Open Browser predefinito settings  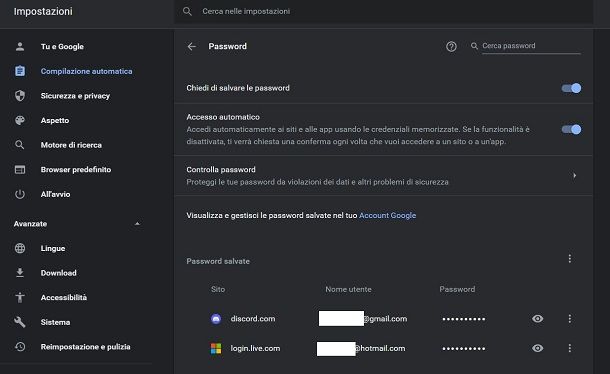76,169
